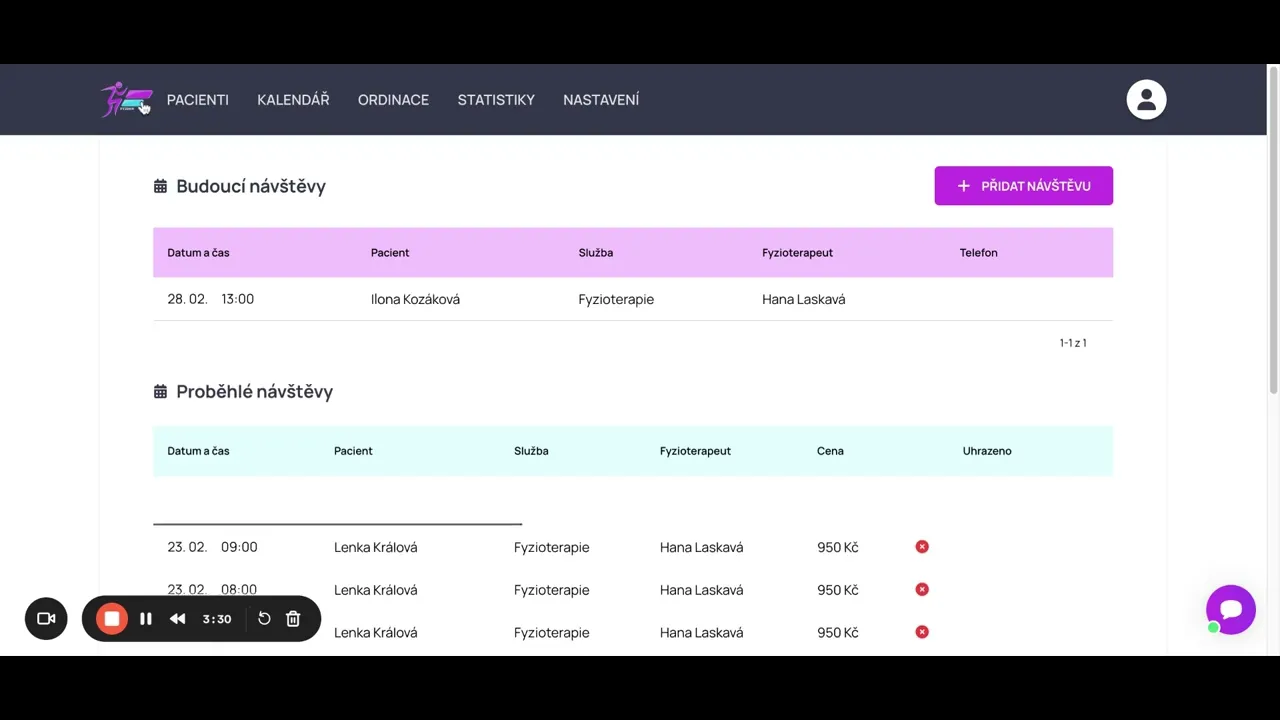Open the user profile avatar menu

coord(1146,100)
